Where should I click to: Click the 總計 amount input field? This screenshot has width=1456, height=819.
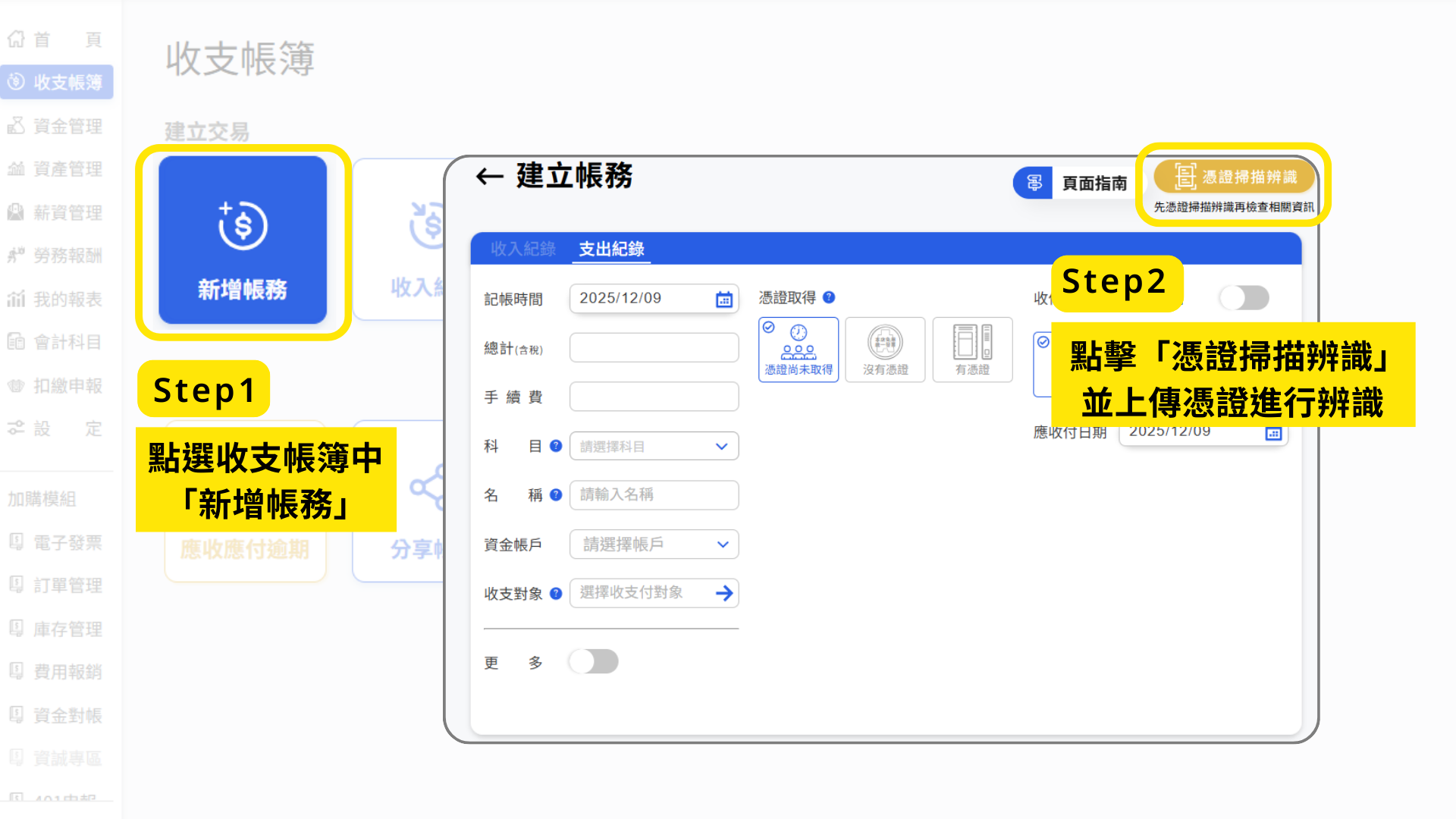pyautogui.click(x=654, y=348)
